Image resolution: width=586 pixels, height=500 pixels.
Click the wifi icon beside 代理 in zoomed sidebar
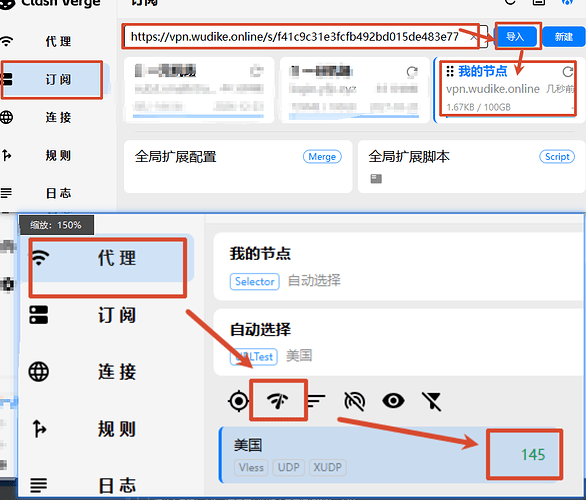point(40,258)
